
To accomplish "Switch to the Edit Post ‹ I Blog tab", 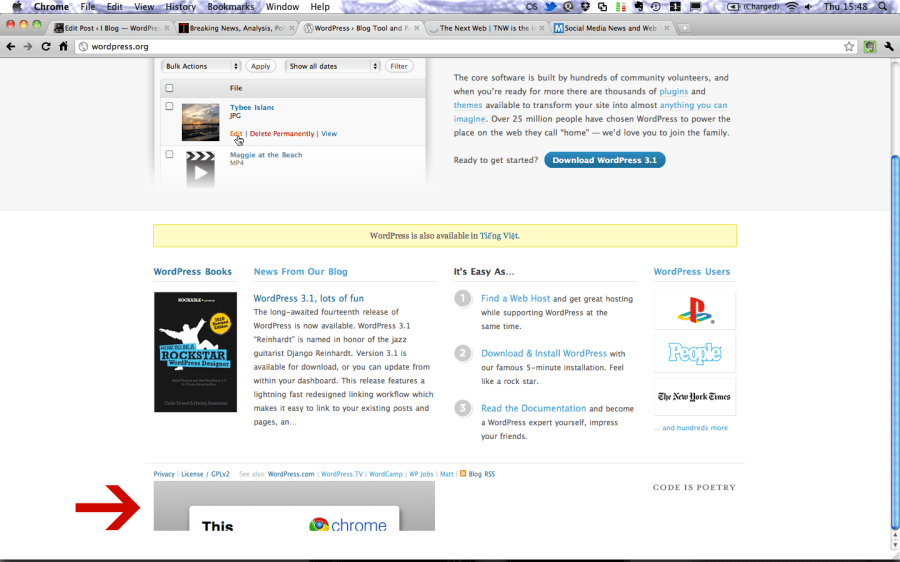I will click(111, 28).
